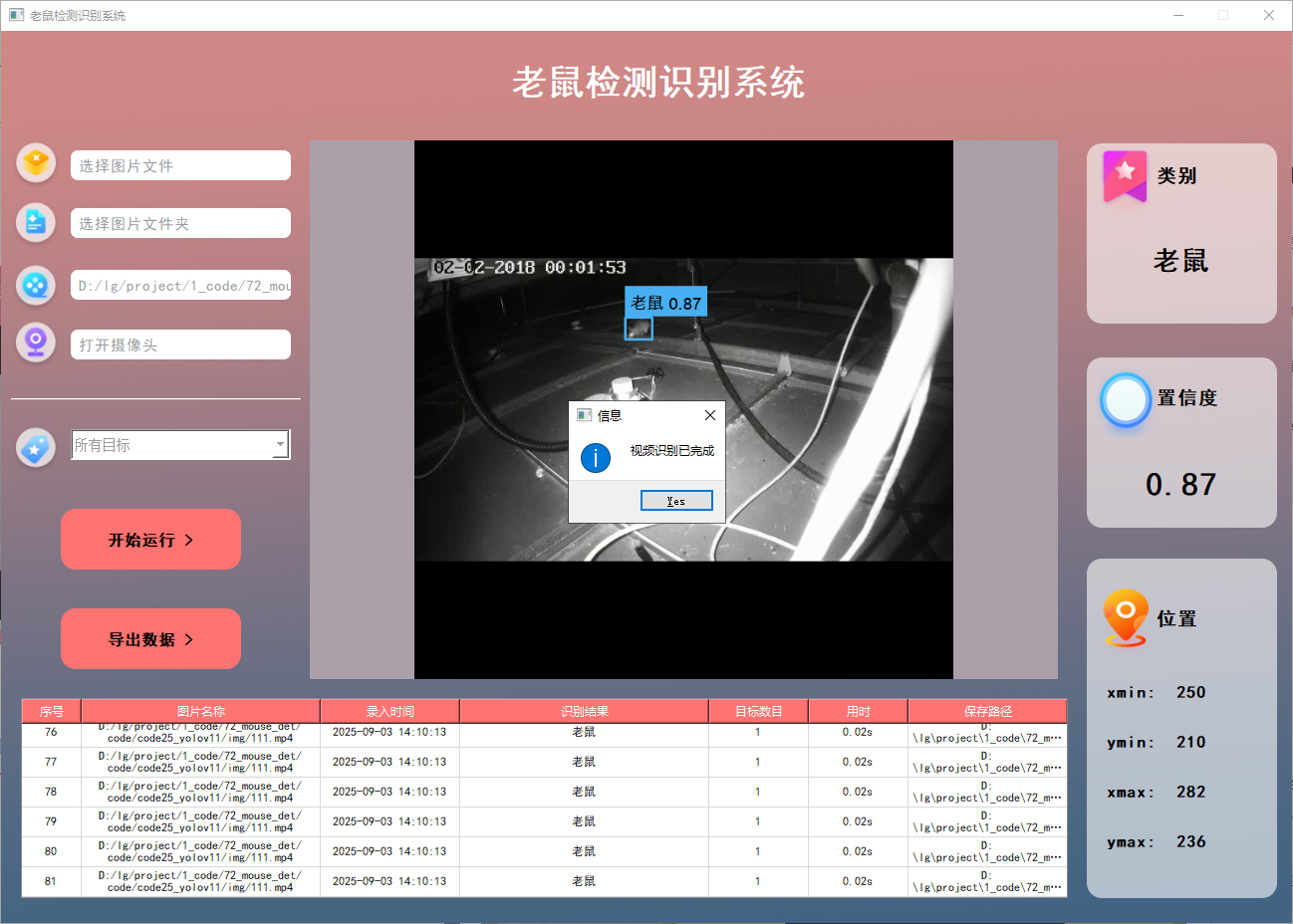Screen dimensions: 1293x924
Task: Click the 老鼠 0.87 detection label
Action: (x=666, y=303)
